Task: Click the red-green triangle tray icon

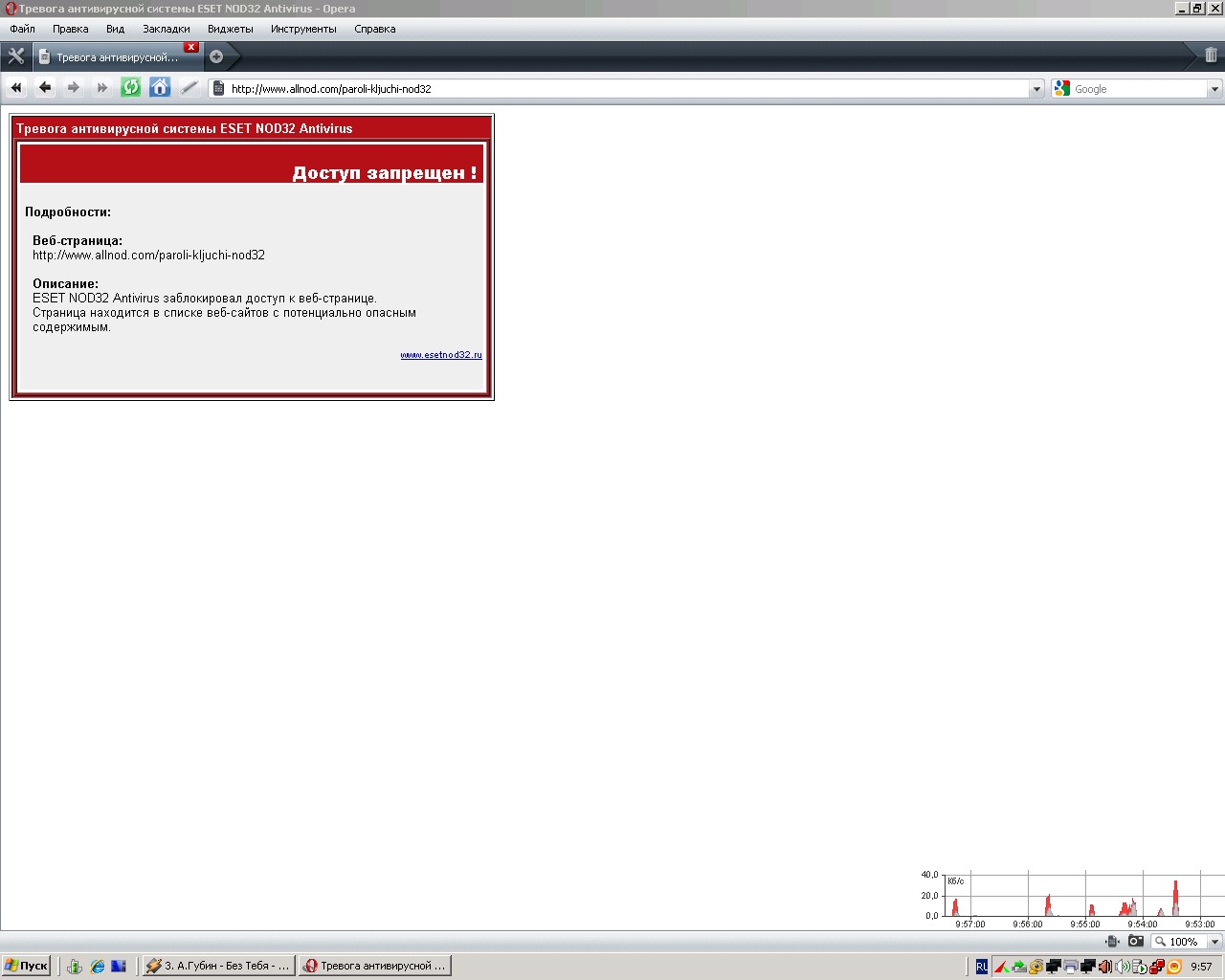Action: coord(1002,967)
